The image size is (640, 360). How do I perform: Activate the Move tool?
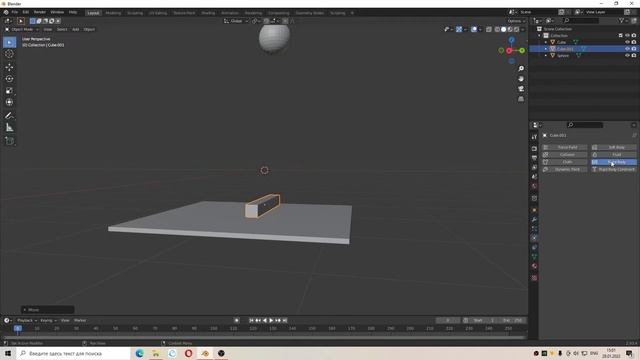(9, 67)
